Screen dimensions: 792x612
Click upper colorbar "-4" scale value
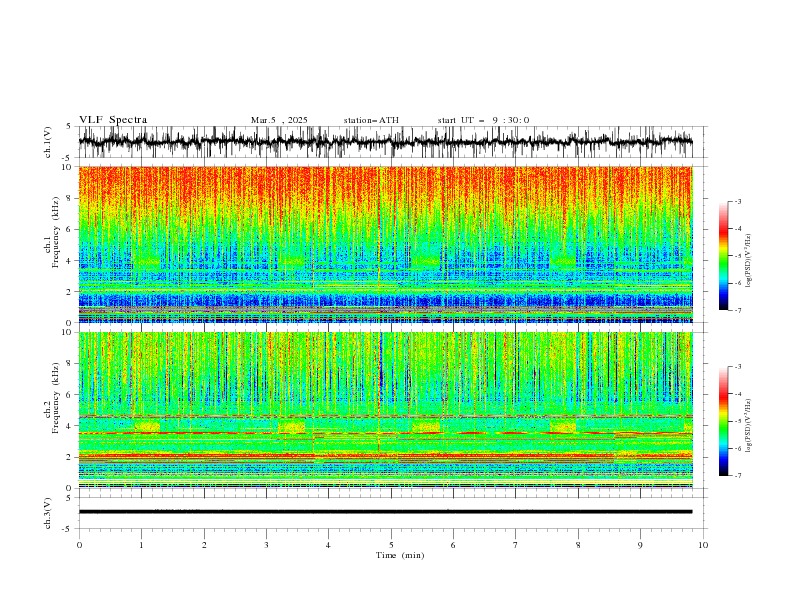738,229
